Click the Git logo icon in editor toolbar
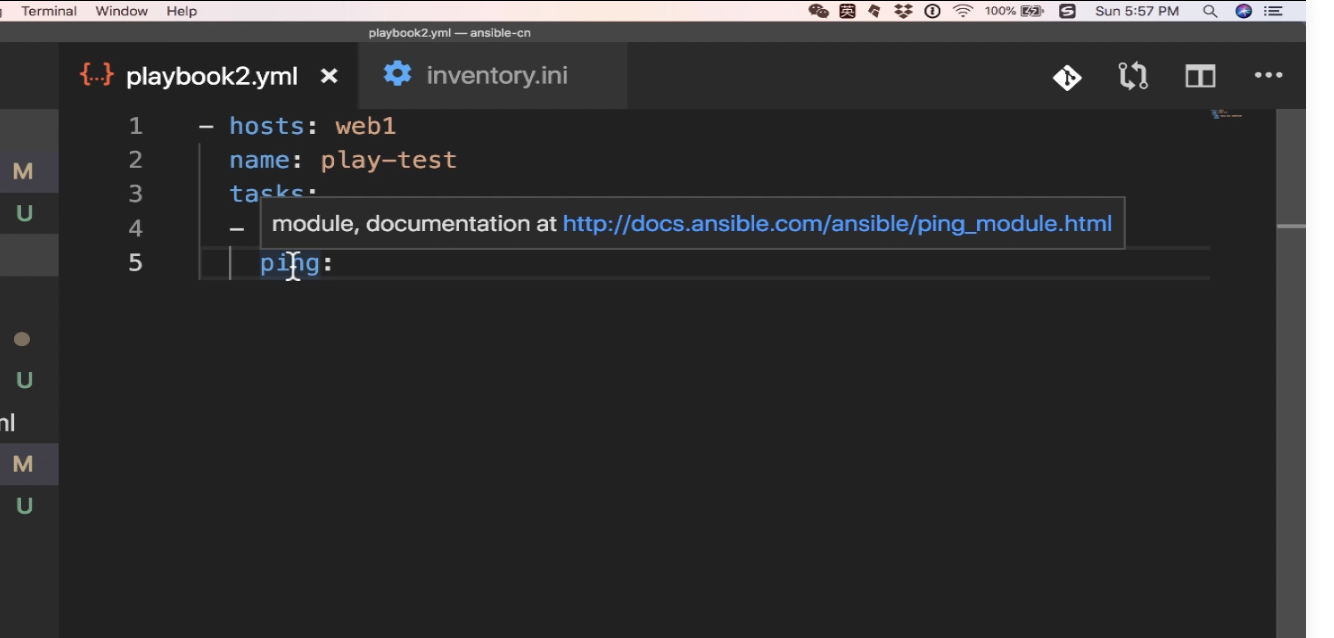The width and height of the screenshot is (1334, 638). pyautogui.click(x=1067, y=77)
